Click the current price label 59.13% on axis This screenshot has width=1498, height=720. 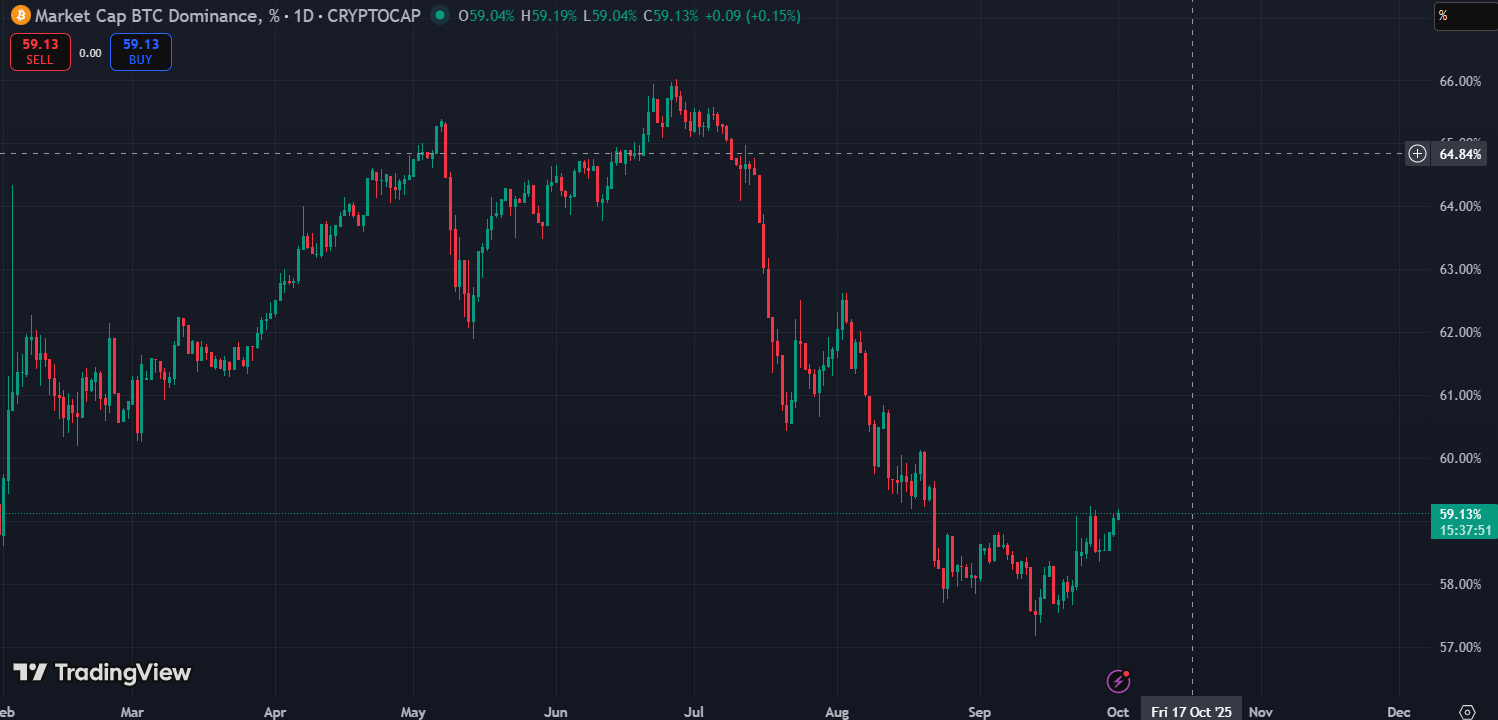click(x=1461, y=514)
